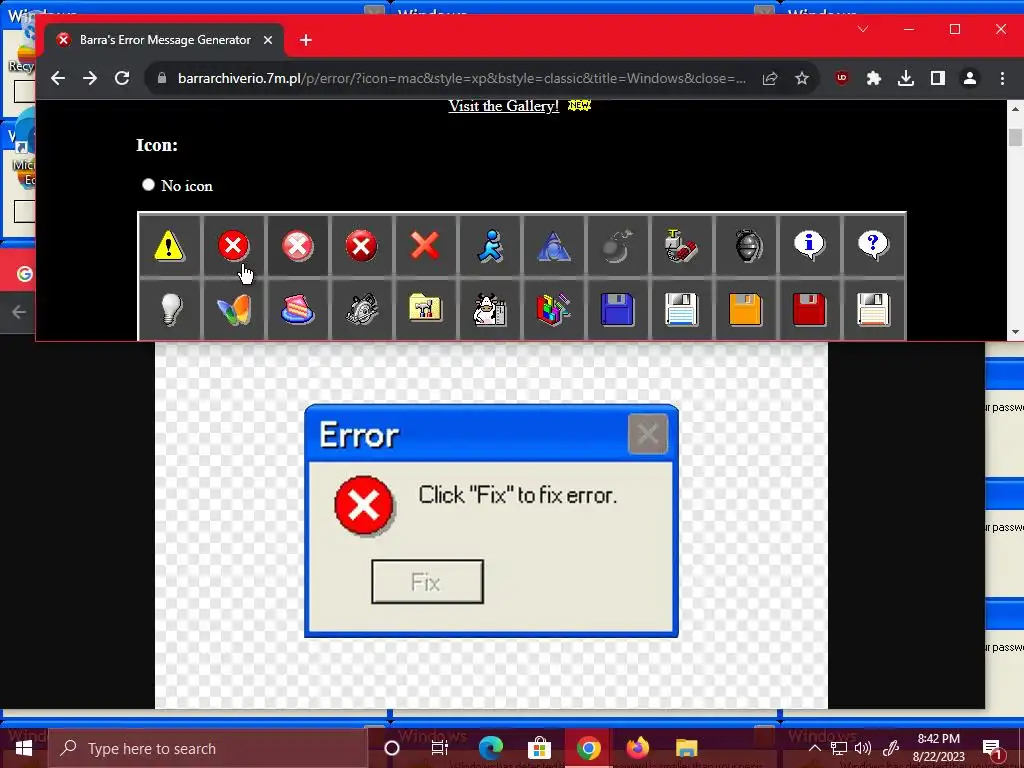
Task: Choose the white floppy with blue label
Action: tap(681, 310)
